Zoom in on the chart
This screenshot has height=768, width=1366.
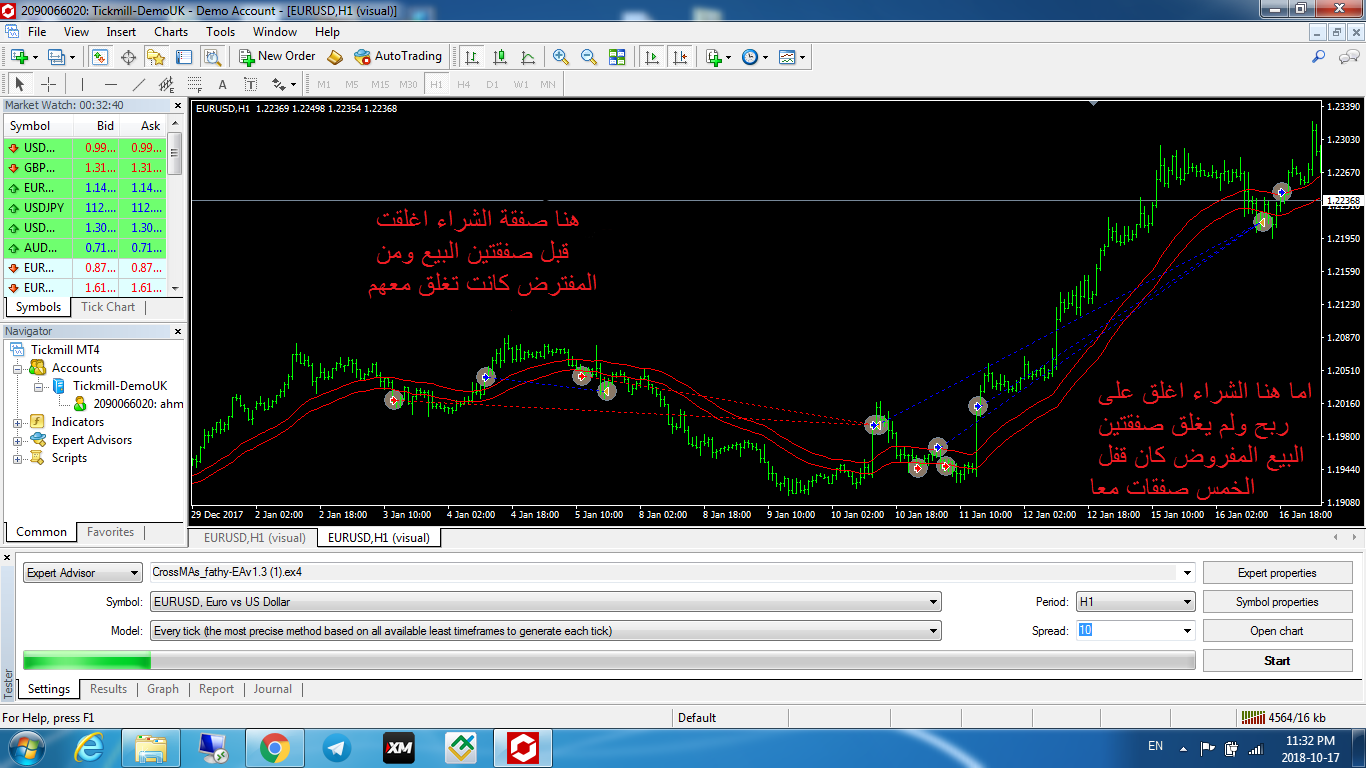tap(561, 57)
